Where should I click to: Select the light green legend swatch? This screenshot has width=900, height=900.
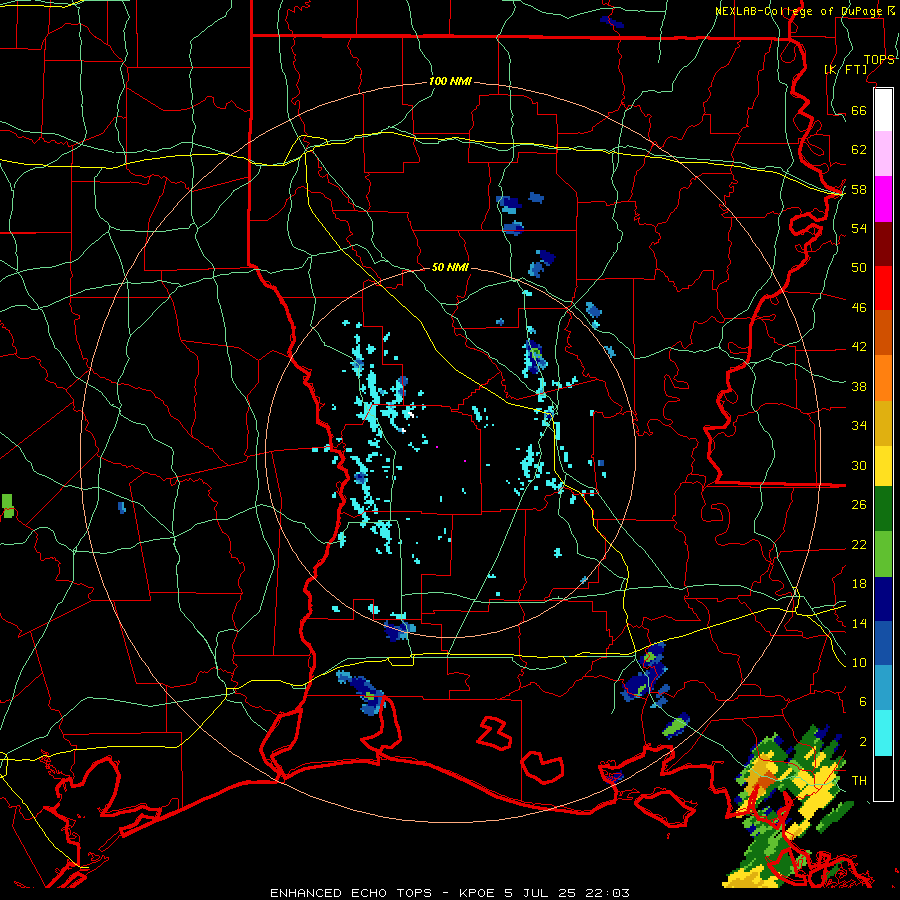coord(883,554)
